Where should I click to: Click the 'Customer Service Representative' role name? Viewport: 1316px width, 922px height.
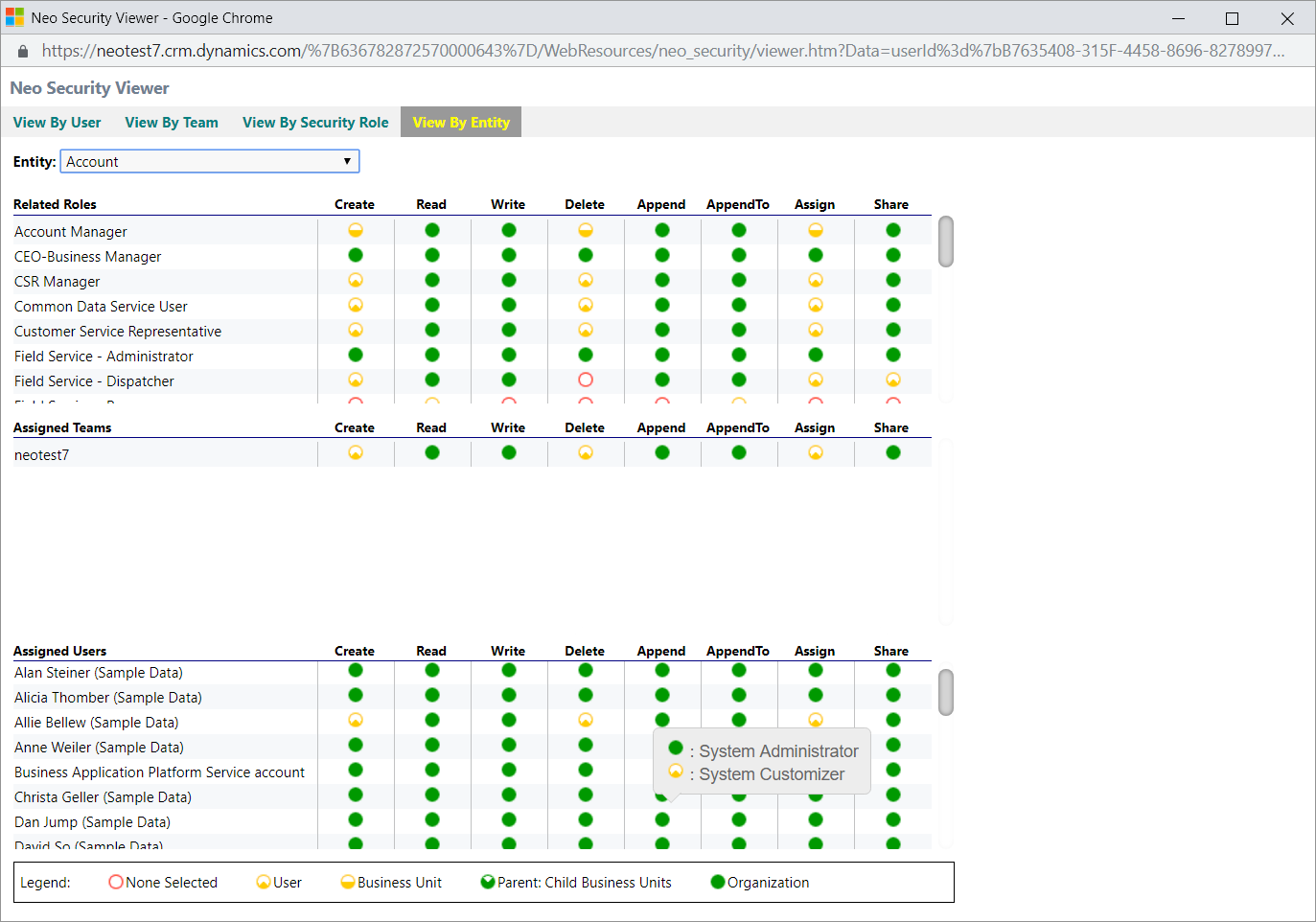point(118,332)
